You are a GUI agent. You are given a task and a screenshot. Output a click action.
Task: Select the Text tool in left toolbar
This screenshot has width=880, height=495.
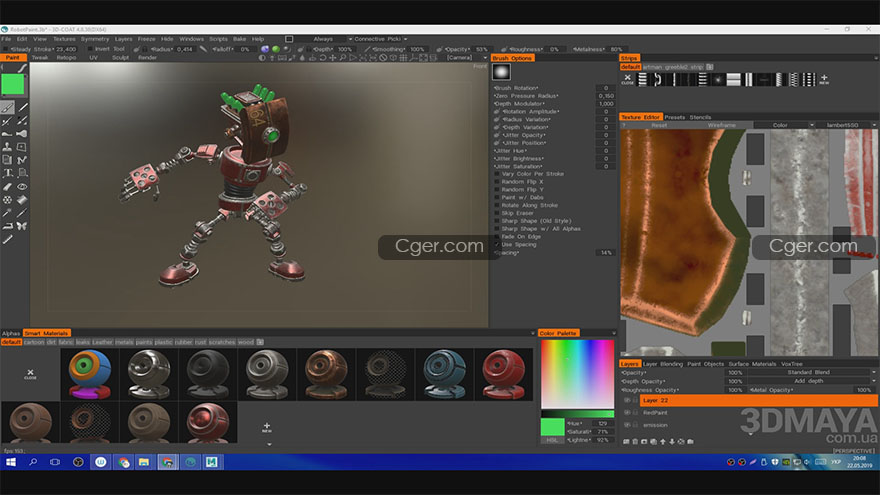7,173
